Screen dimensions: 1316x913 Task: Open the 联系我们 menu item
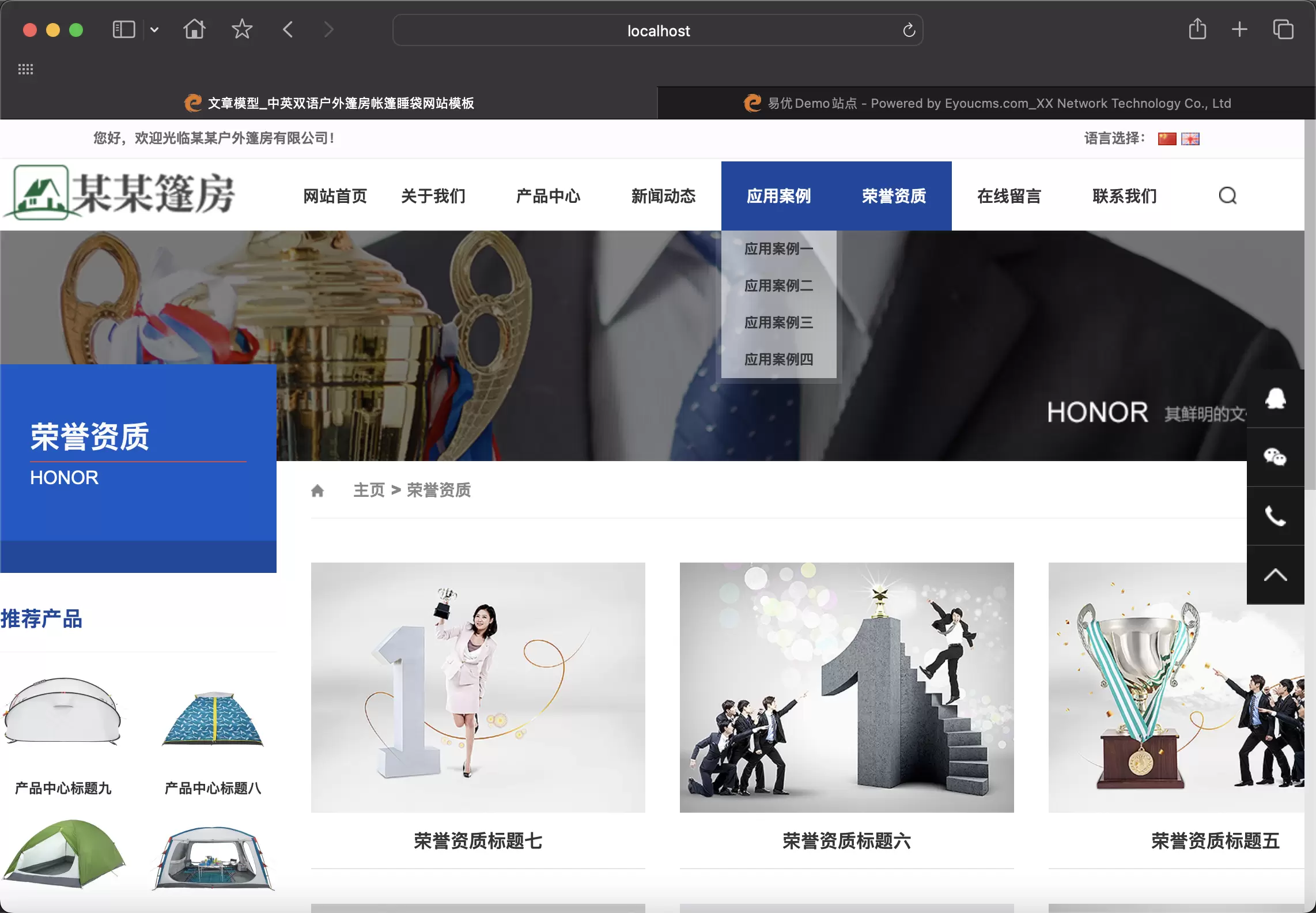point(1125,196)
